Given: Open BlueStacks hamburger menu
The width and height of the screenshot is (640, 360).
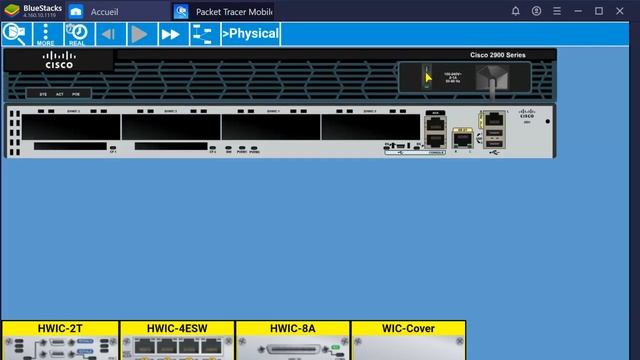Looking at the screenshot, I should 557,11.
